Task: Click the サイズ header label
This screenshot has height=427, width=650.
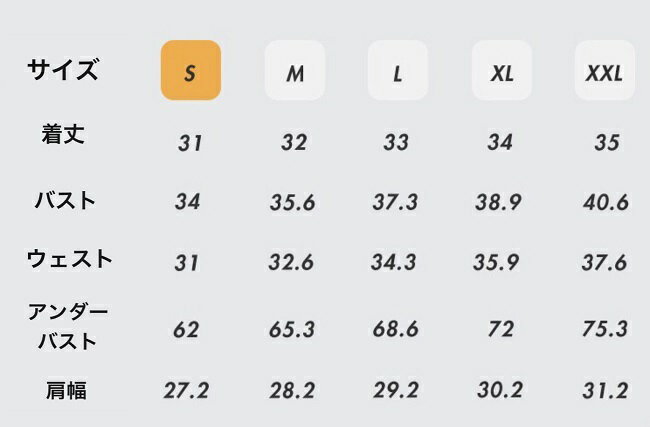Action: pyautogui.click(x=63, y=69)
